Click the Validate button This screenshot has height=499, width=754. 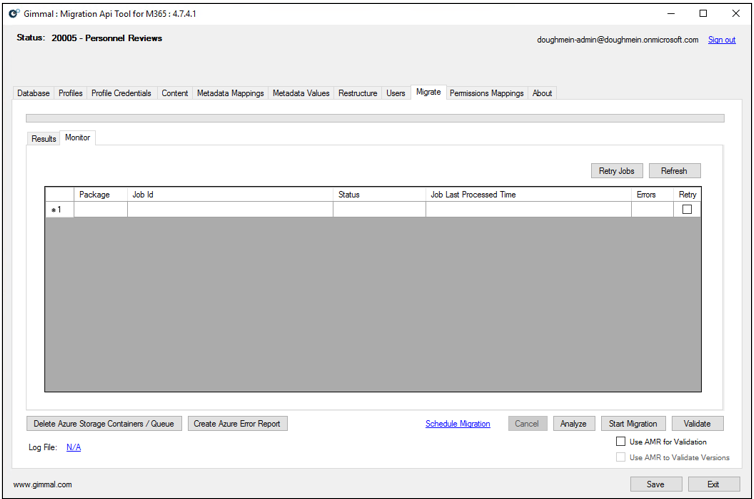point(697,424)
